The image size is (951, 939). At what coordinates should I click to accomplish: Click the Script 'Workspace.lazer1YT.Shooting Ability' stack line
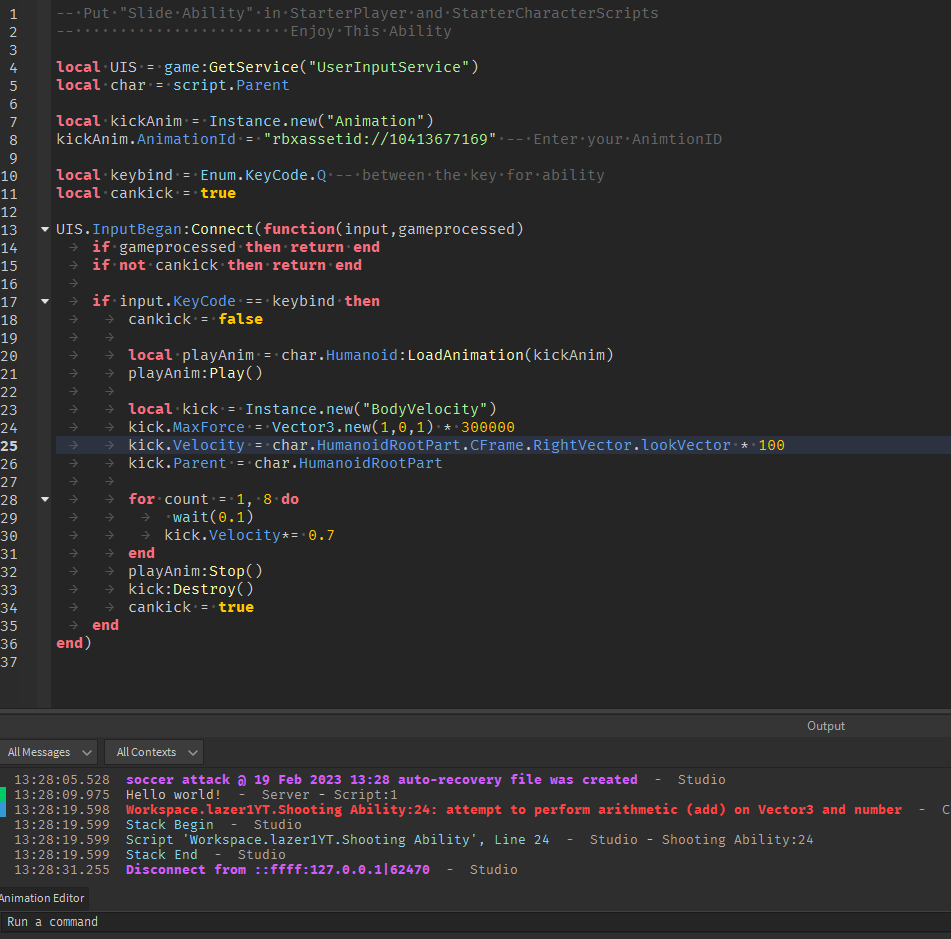[337, 840]
